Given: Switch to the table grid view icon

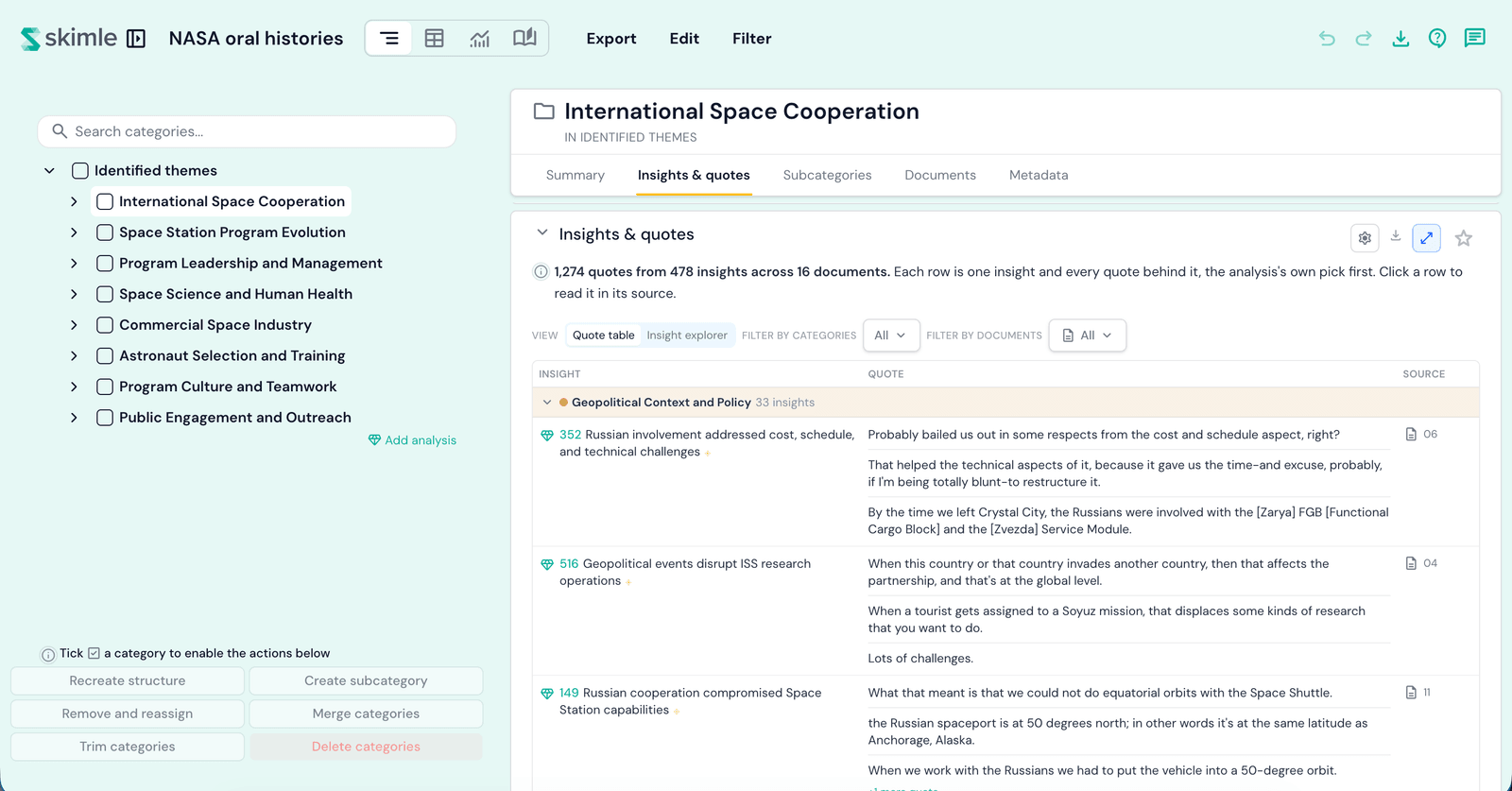Looking at the screenshot, I should [435, 39].
